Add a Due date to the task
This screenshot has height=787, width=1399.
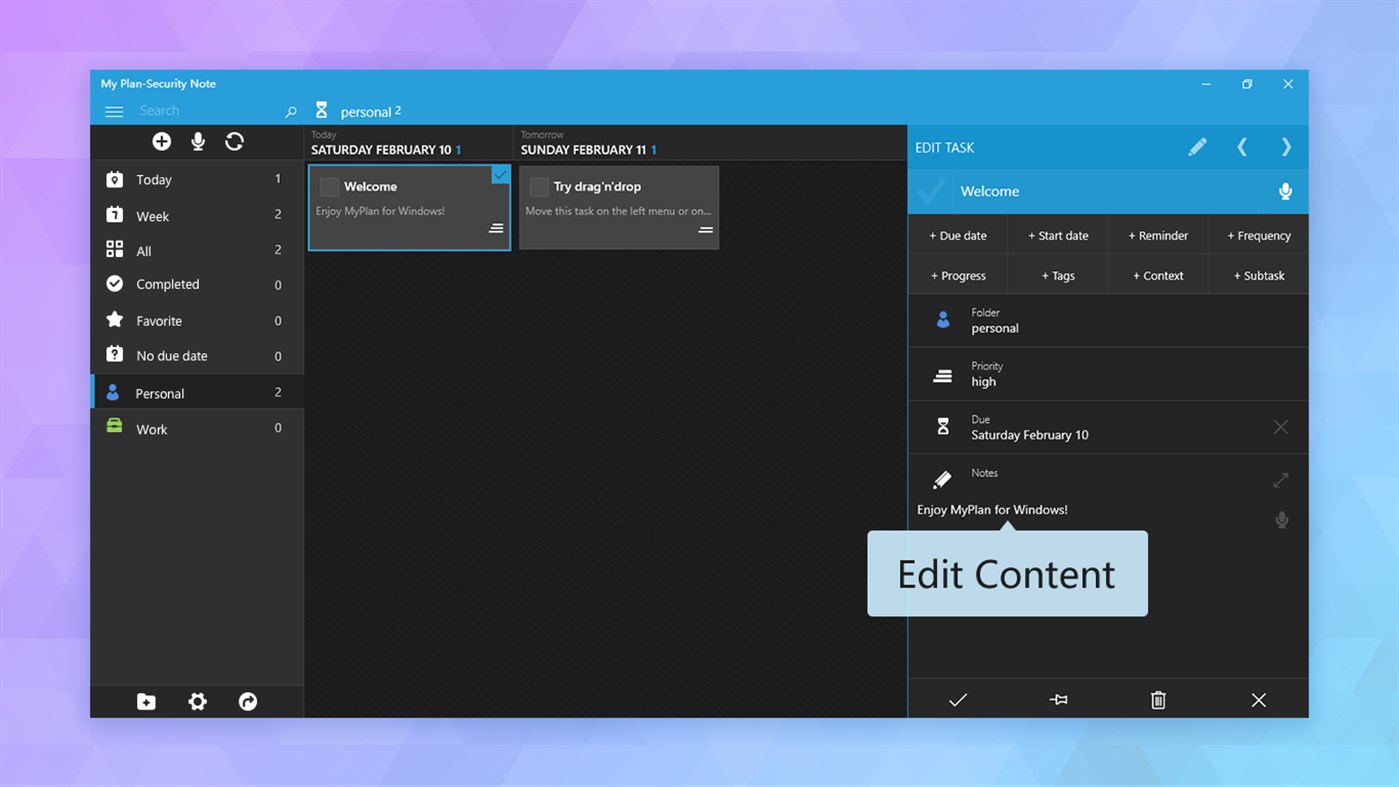pos(957,235)
